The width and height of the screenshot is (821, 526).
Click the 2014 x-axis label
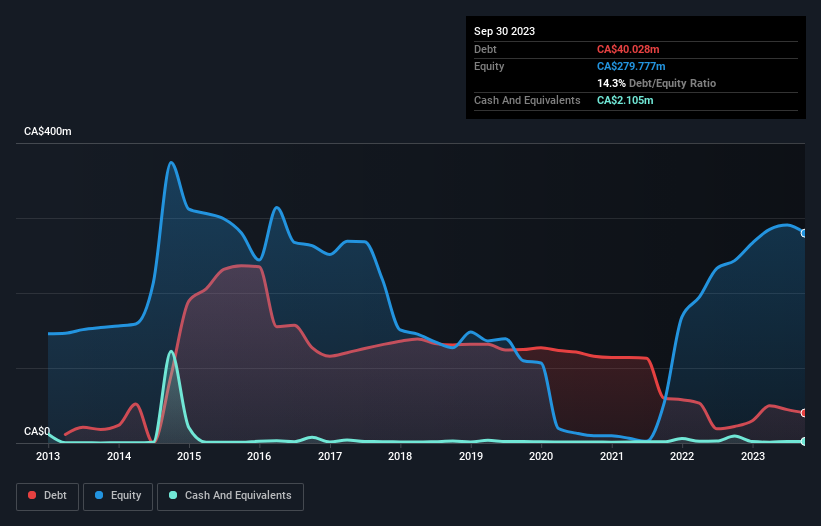pyautogui.click(x=119, y=456)
